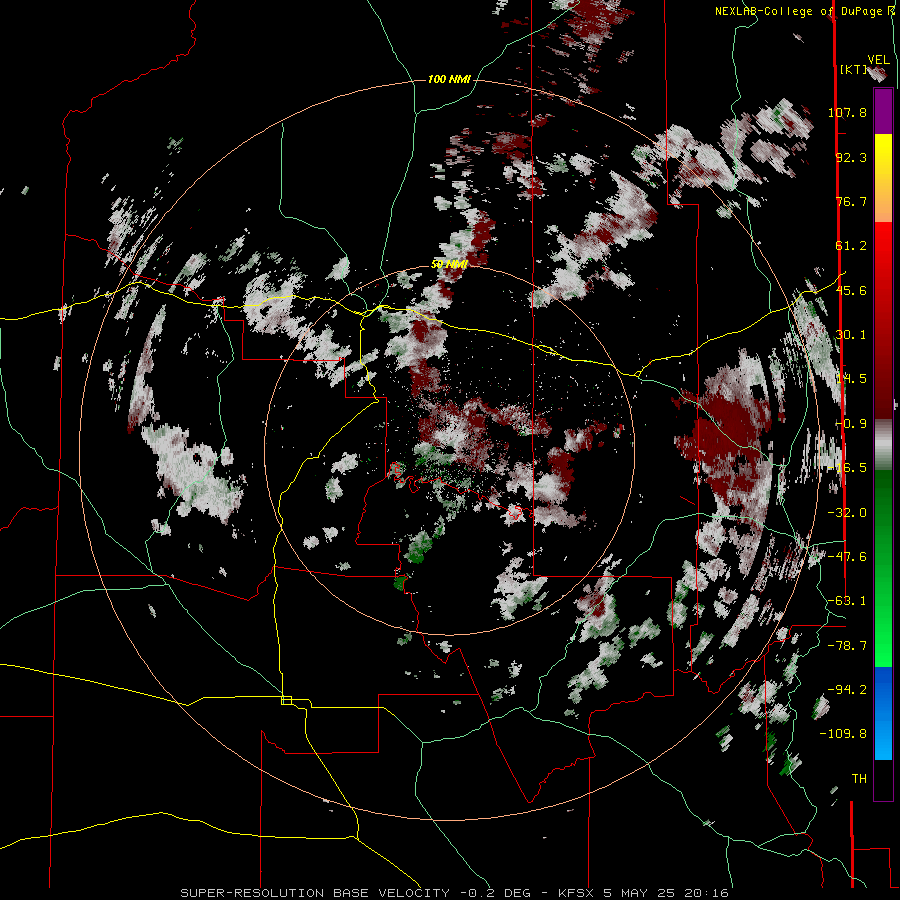This screenshot has width=900, height=900.
Task: Click the [KT] units label
Action: pyautogui.click(x=853, y=69)
